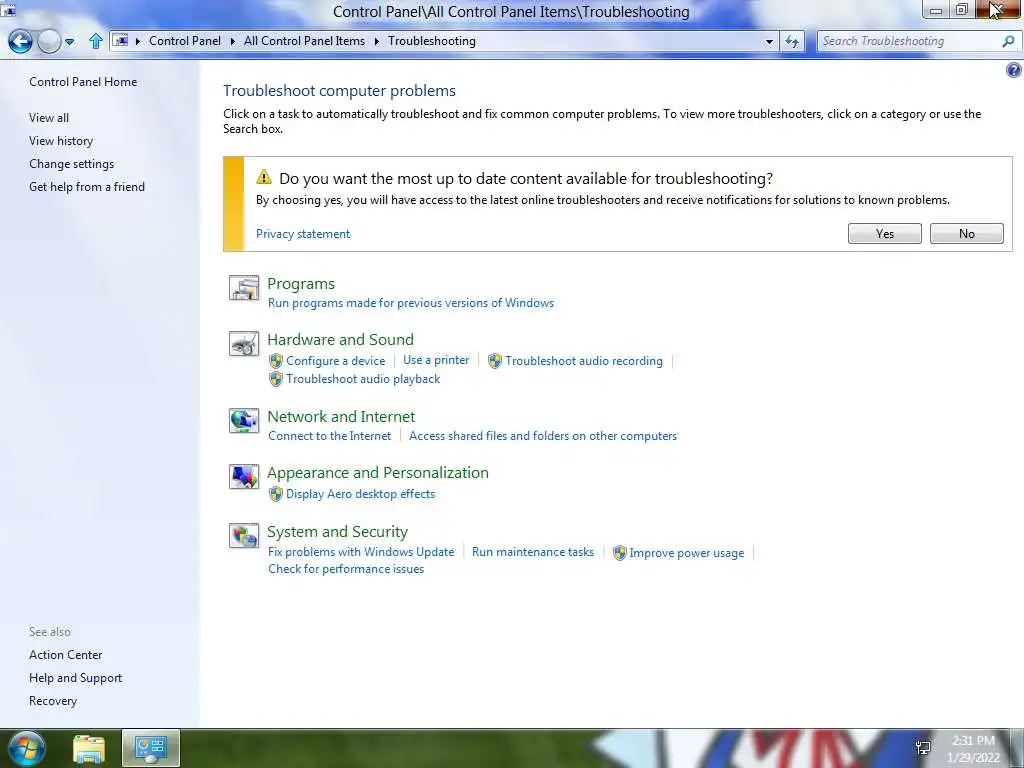Click the shield icon beside Configure a device
Screen dimensions: 1024x768
[x=276, y=361]
